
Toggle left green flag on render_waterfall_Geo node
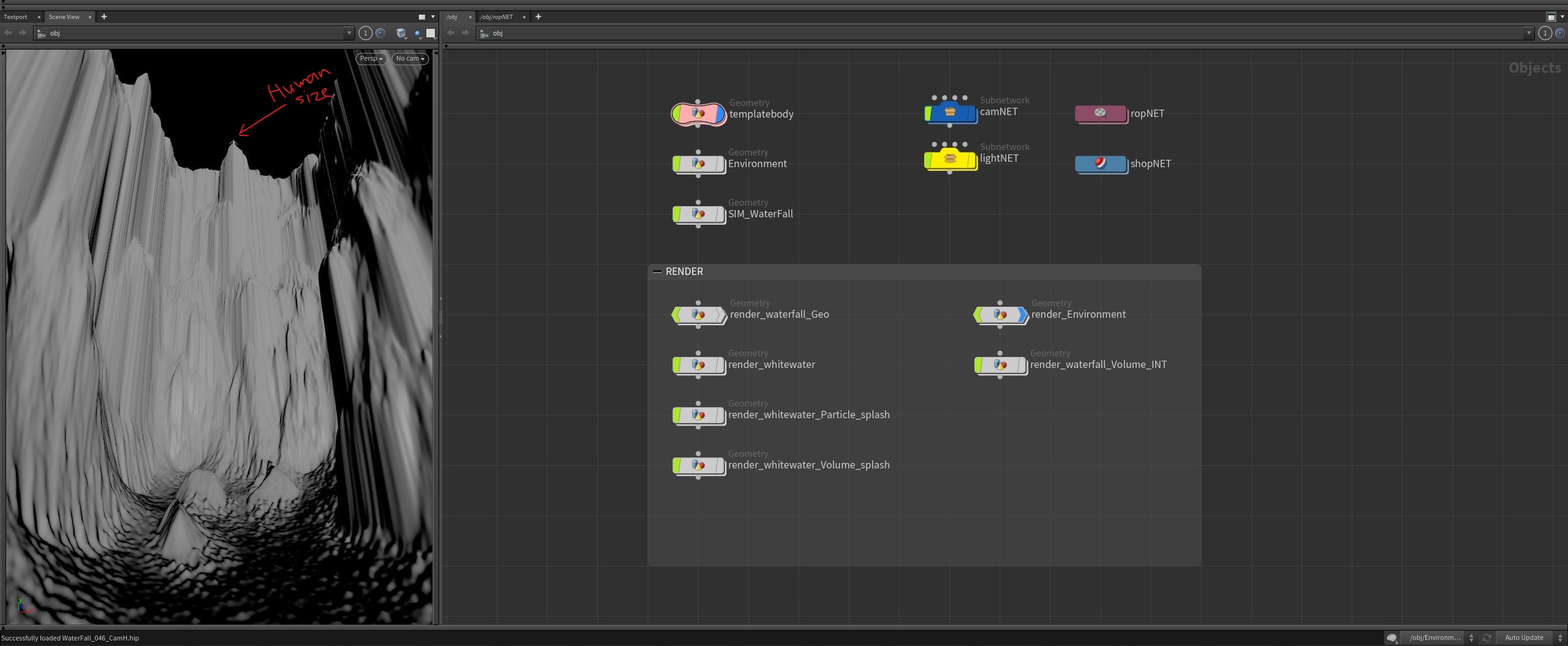click(x=677, y=314)
